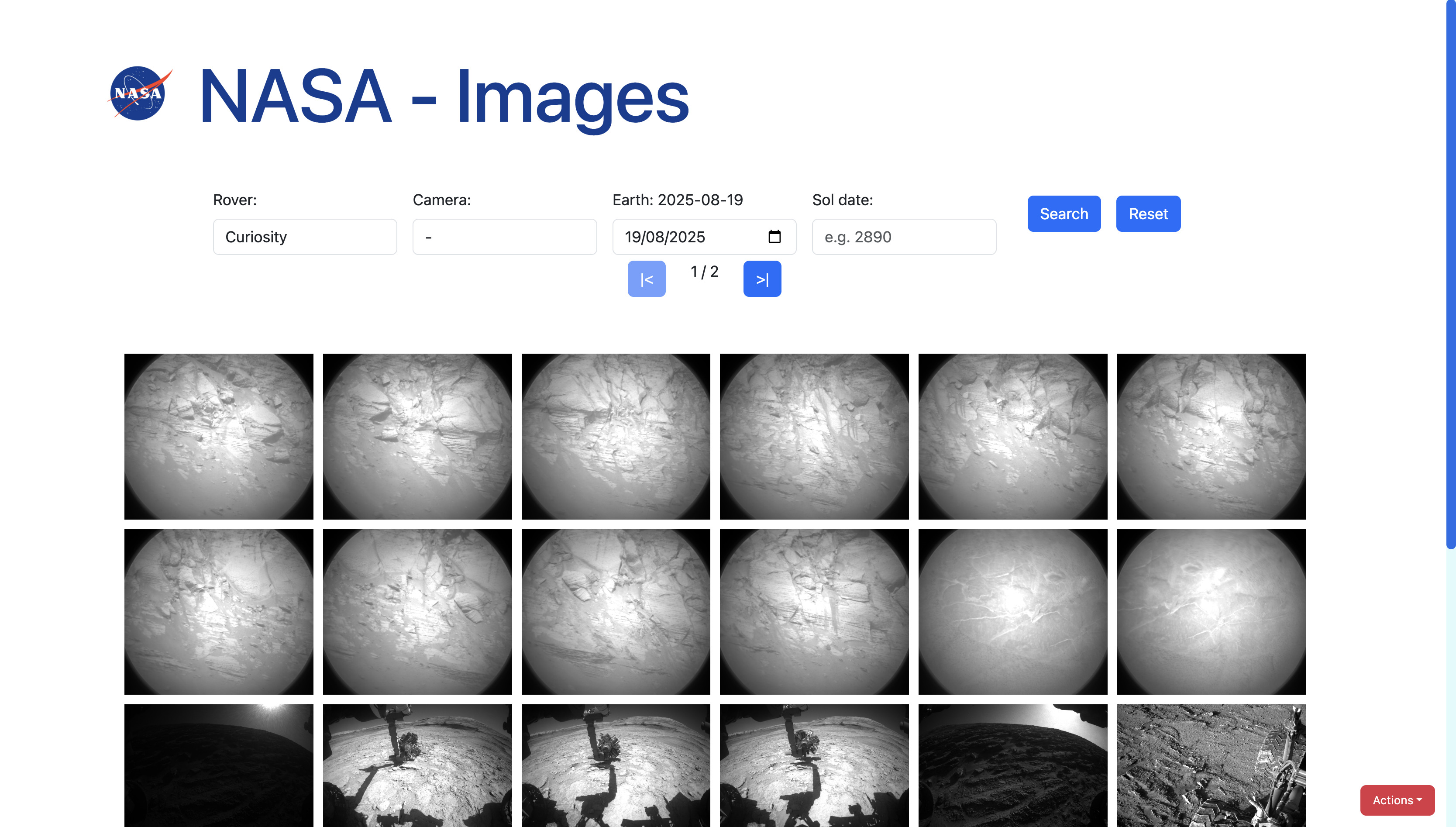Open the rover arm shadow image thumbnail
This screenshot has height=827, width=1456.
pyautogui.click(x=417, y=767)
